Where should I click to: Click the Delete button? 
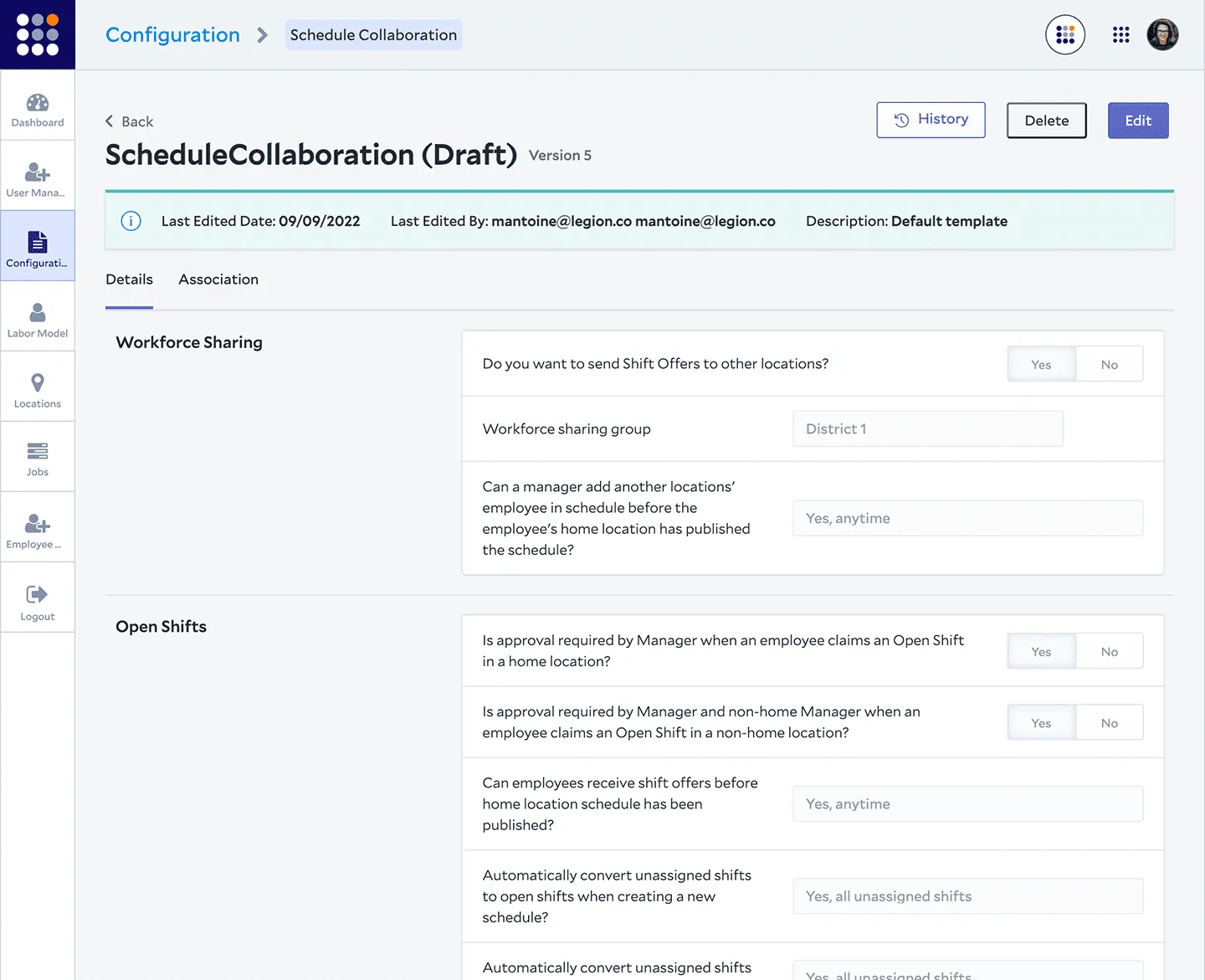[1046, 121]
